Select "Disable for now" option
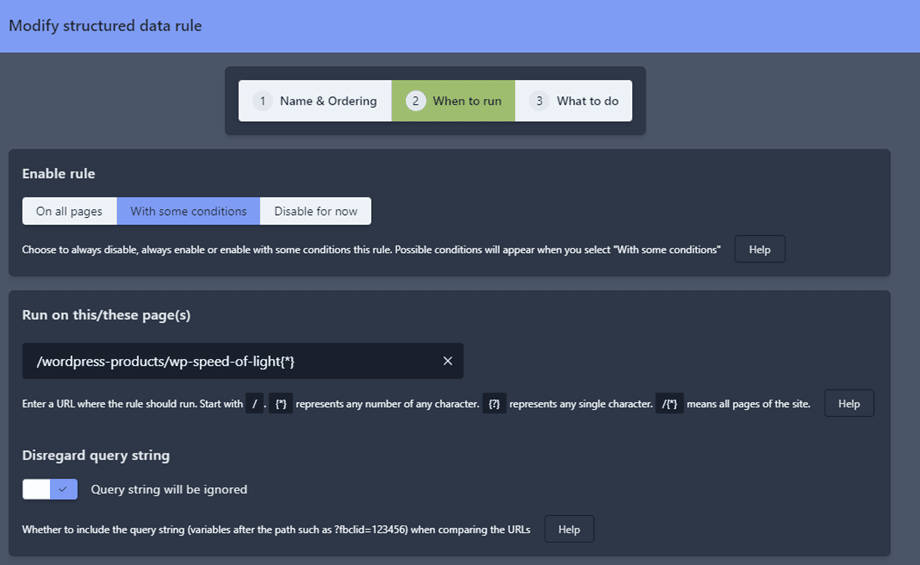Viewport: 920px width, 565px height. (x=315, y=211)
